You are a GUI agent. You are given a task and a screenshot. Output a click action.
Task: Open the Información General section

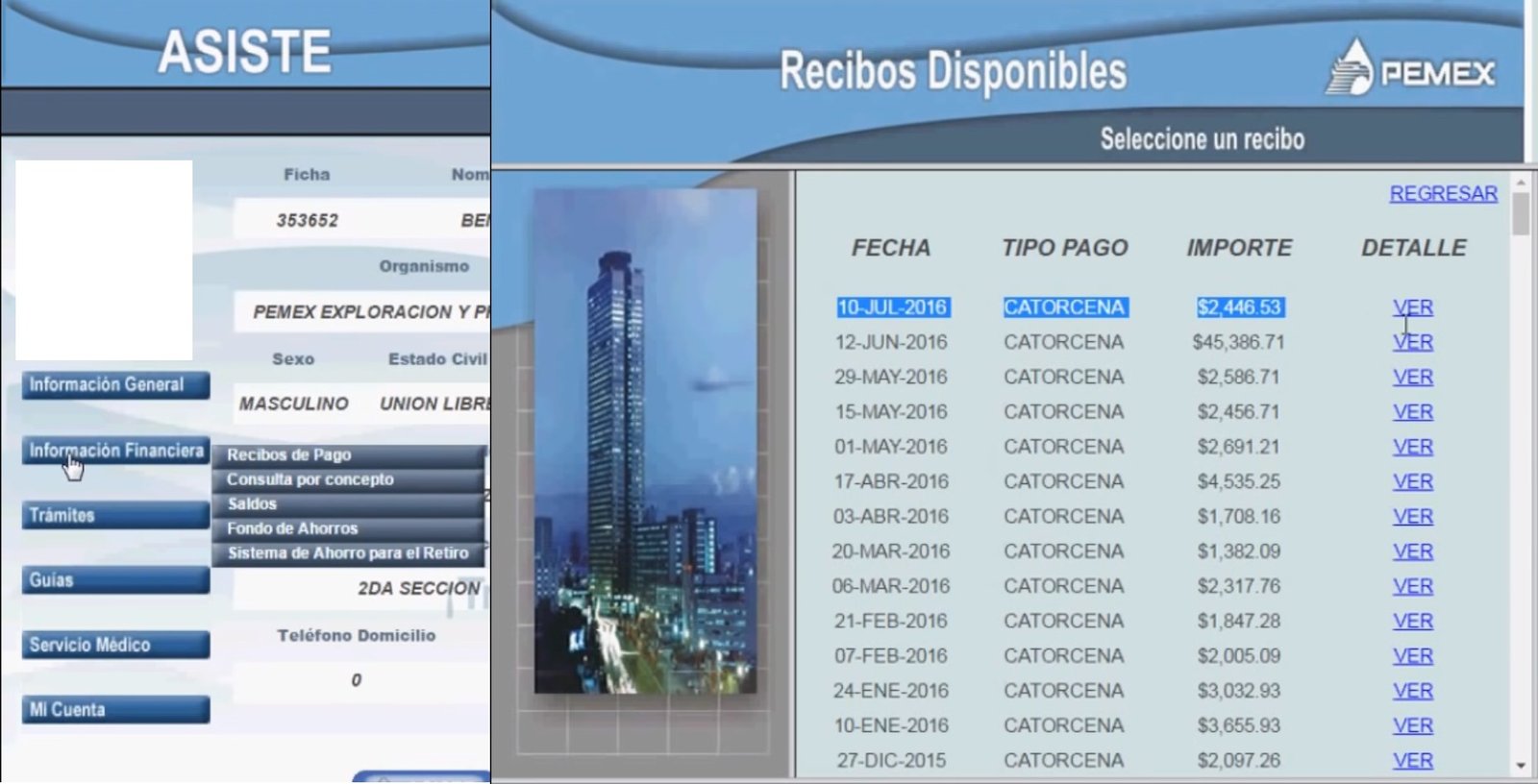pos(115,385)
